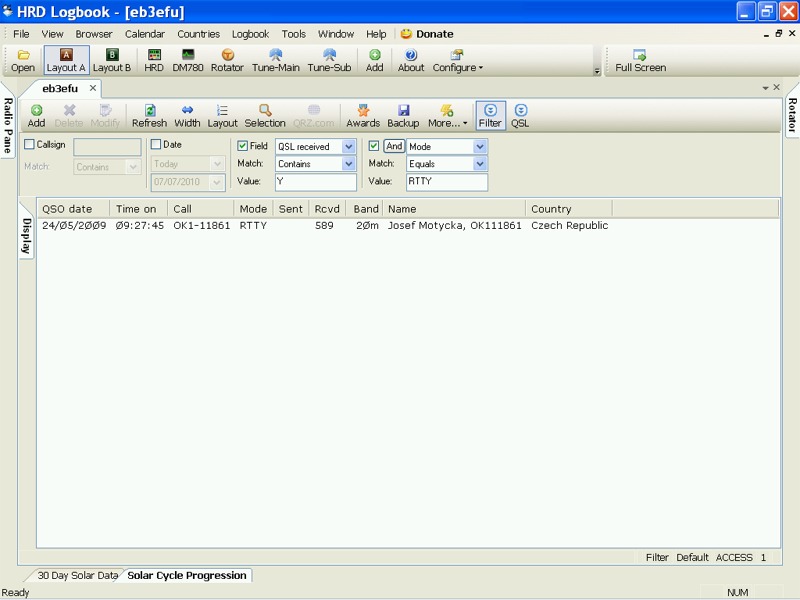Image resolution: width=800 pixels, height=600 pixels.
Task: Select Solar Cycle Progression tab
Action: 187,575
